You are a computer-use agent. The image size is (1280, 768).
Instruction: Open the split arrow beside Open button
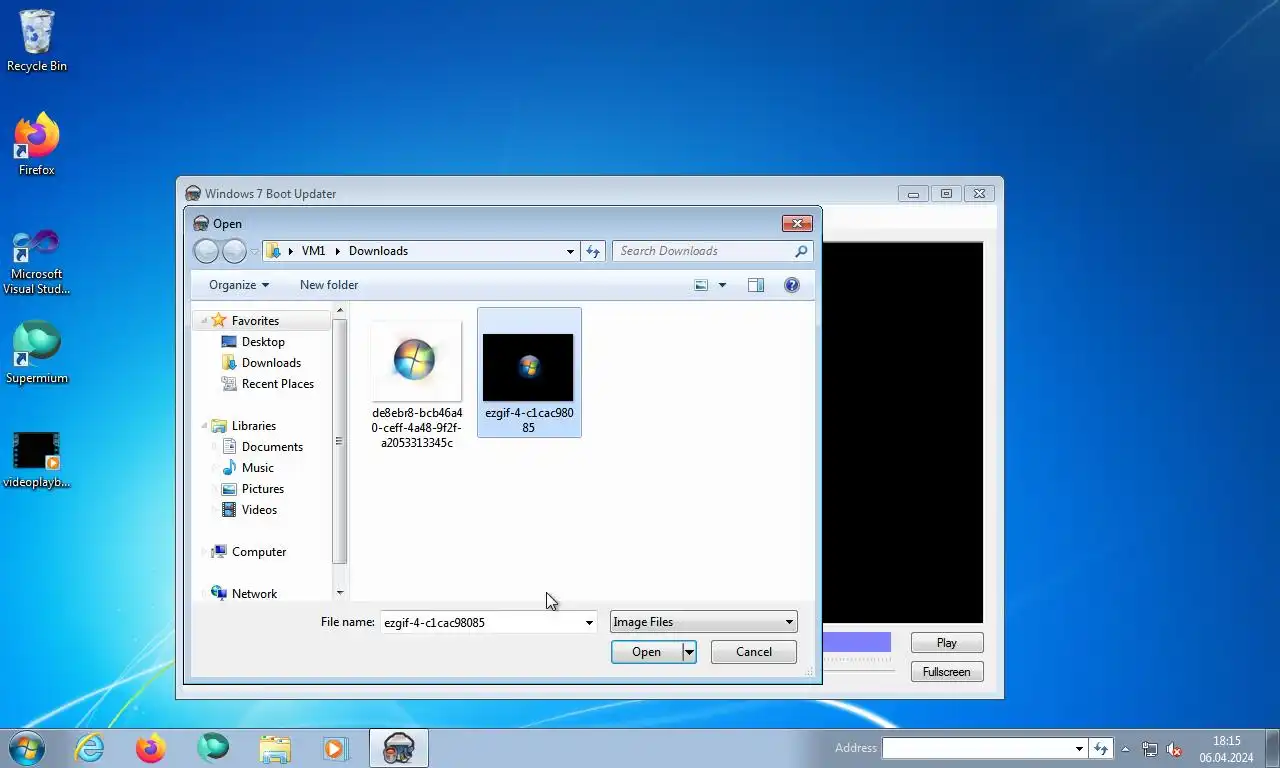click(x=689, y=652)
